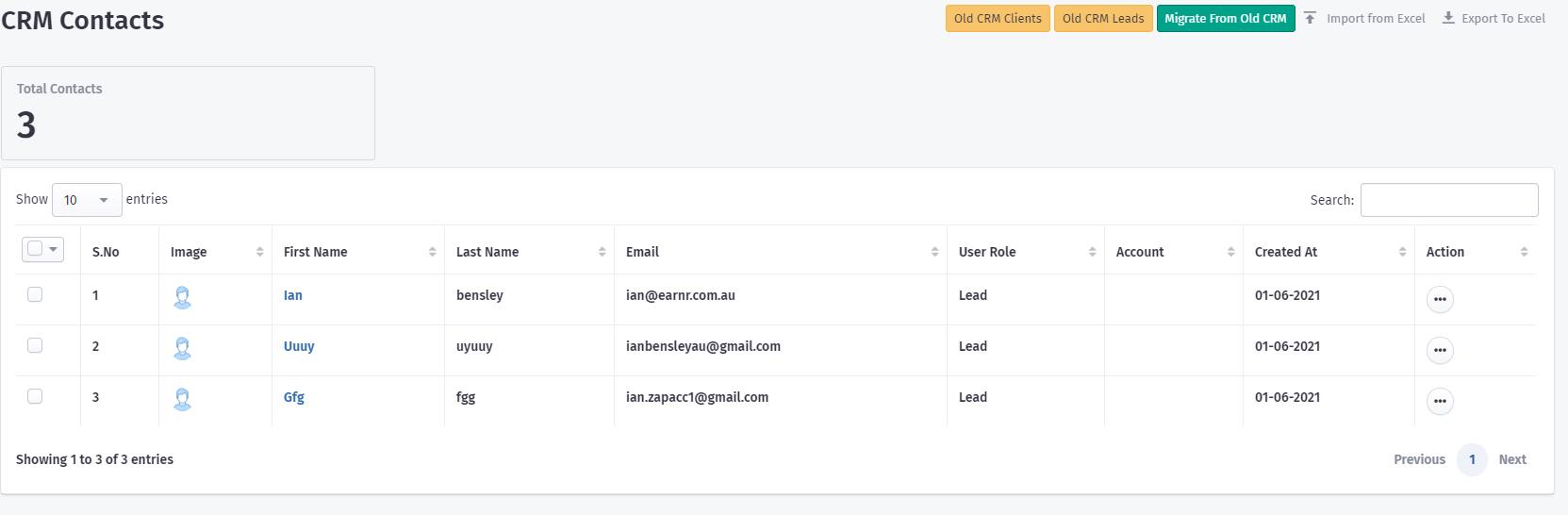1568x515 pixels.
Task: Go to Next page
Action: click(x=1512, y=459)
